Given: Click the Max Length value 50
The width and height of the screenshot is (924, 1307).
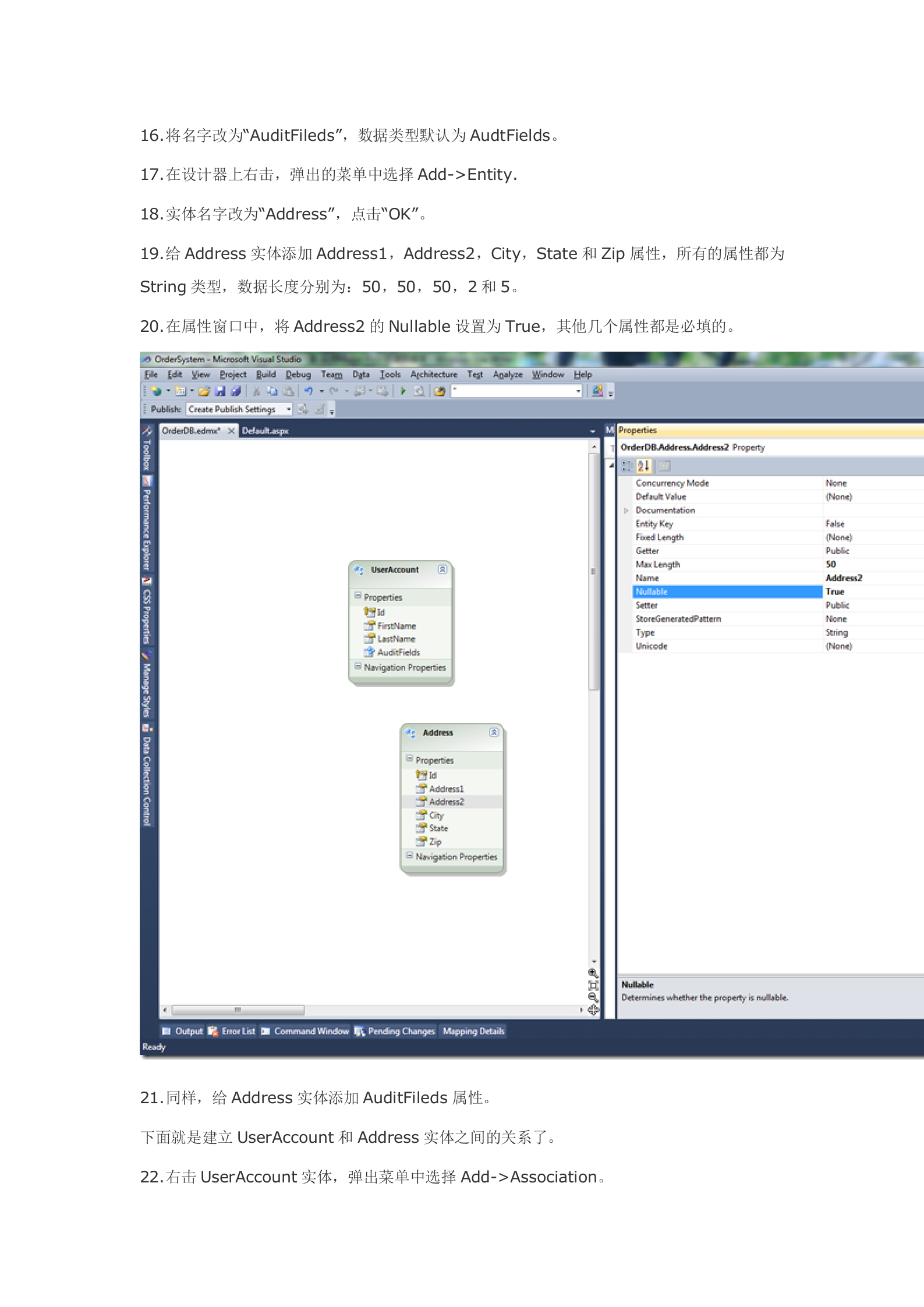Looking at the screenshot, I should (873, 564).
